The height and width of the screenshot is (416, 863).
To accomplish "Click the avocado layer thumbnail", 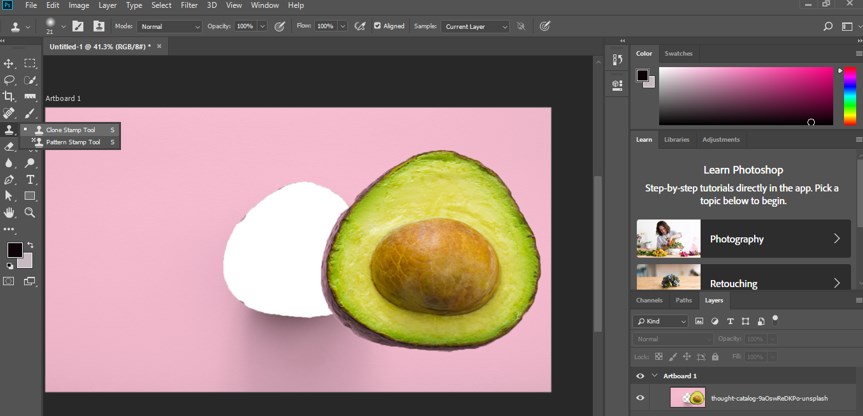I will tap(687, 397).
